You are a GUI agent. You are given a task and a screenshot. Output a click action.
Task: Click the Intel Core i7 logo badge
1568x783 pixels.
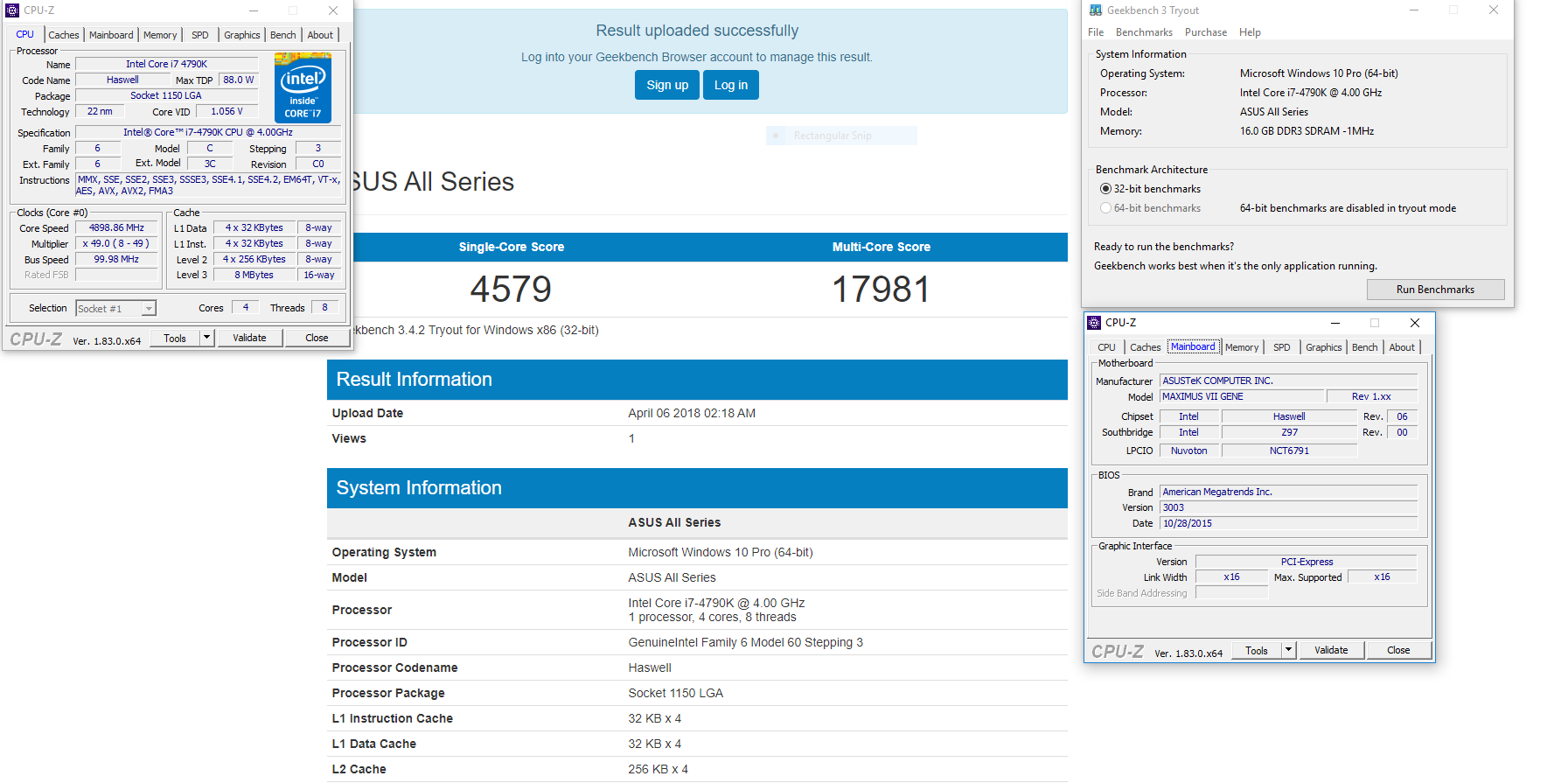(303, 87)
